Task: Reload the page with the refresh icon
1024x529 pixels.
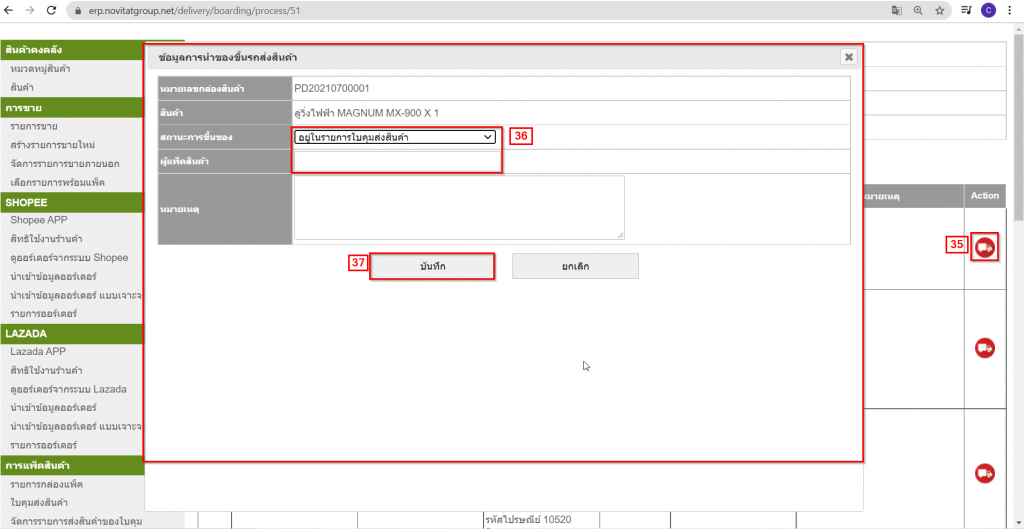Action: click(54, 10)
